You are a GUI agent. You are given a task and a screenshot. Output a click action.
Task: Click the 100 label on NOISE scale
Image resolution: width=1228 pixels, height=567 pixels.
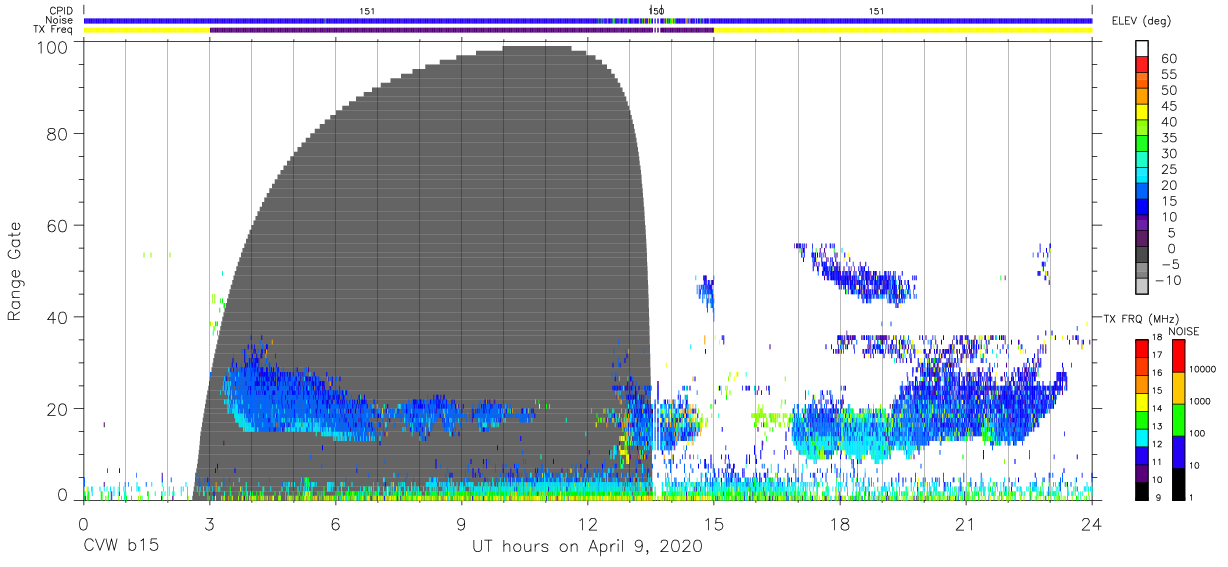pos(1197,433)
